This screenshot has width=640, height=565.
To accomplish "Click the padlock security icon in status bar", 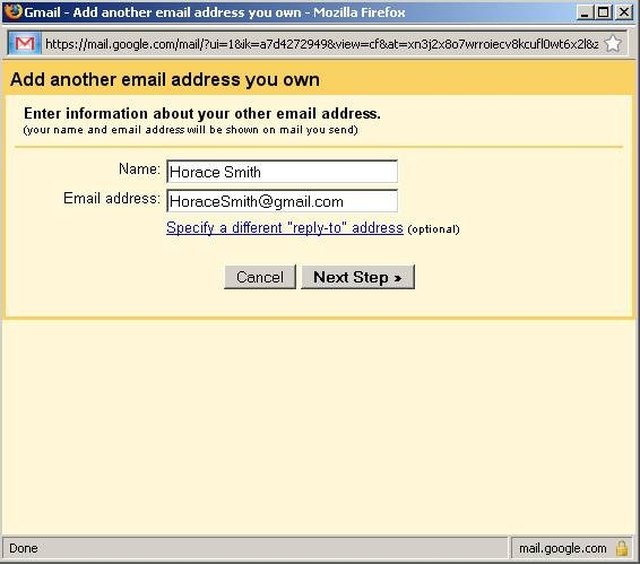I will (x=622, y=548).
